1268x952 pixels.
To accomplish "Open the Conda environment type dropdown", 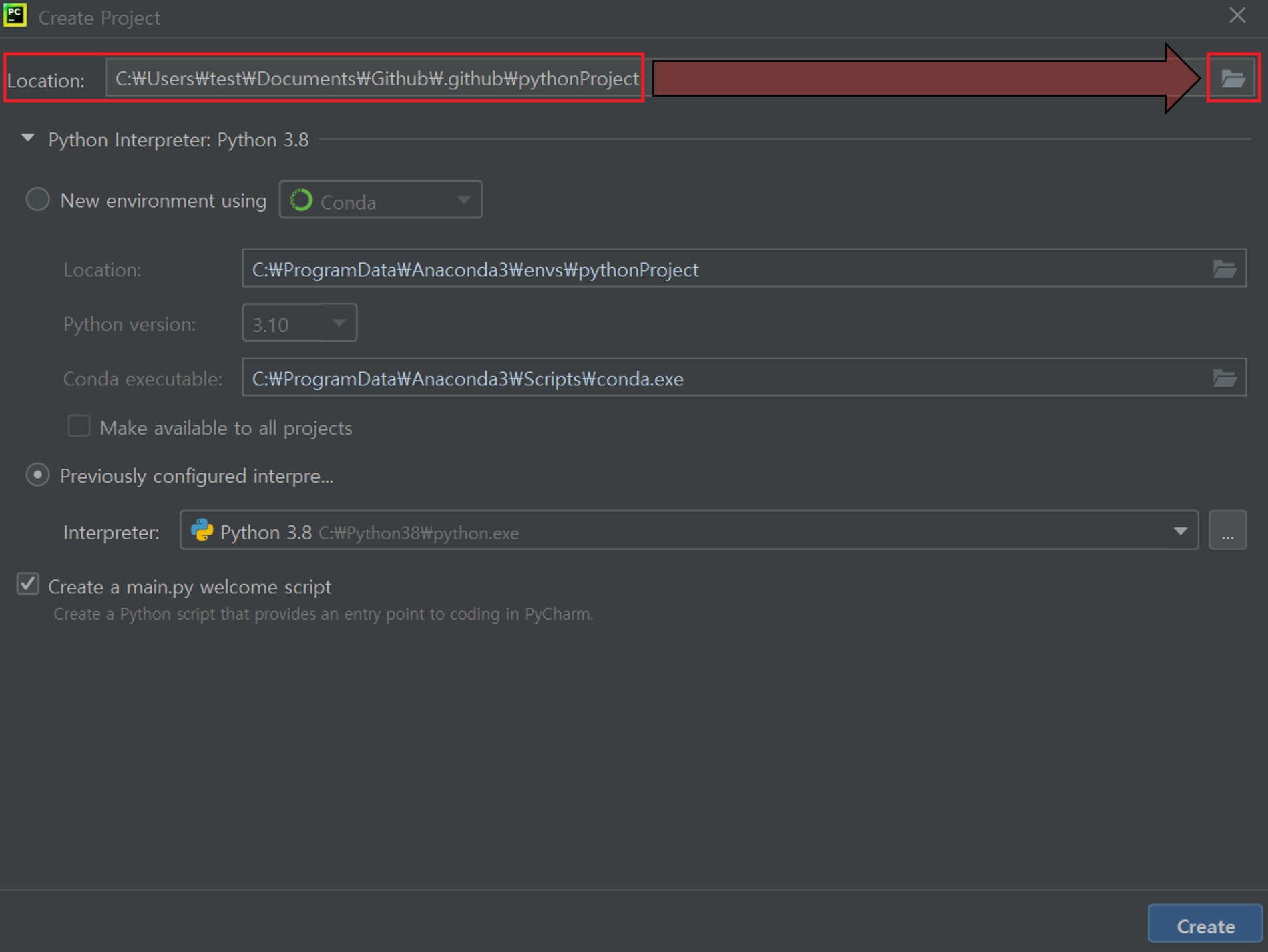I will point(381,200).
